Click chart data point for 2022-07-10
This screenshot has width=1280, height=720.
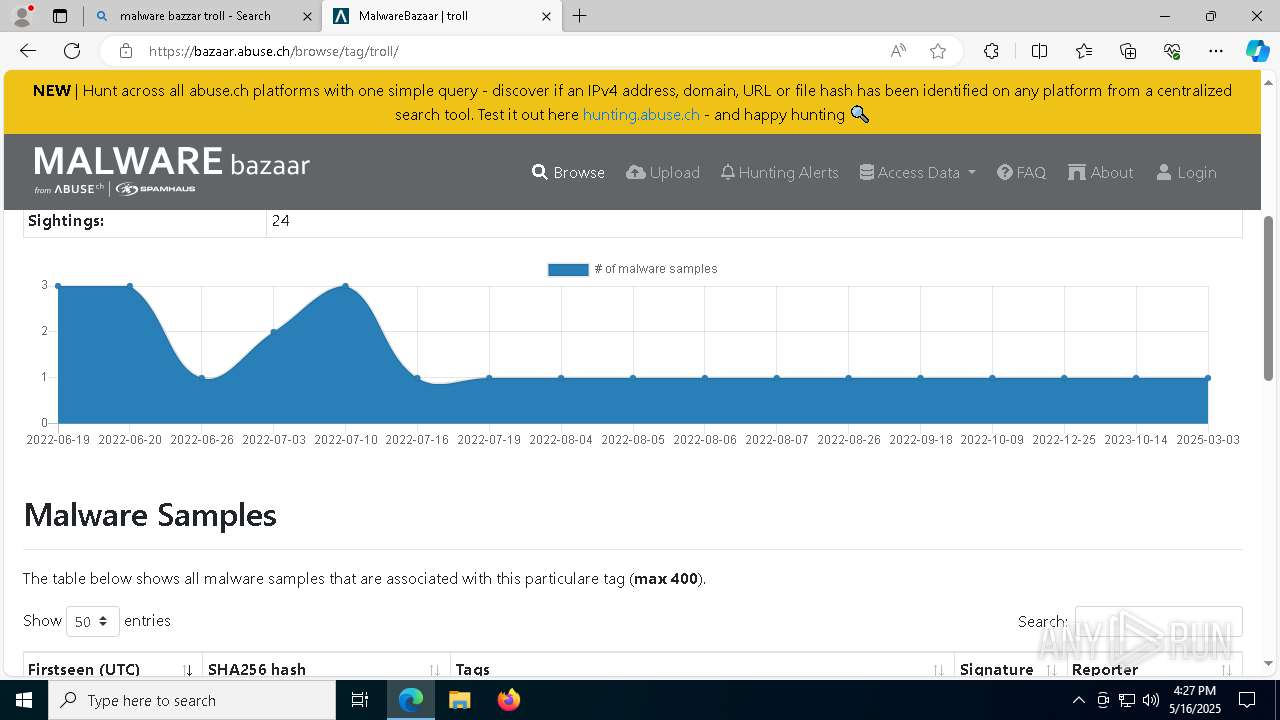(346, 286)
